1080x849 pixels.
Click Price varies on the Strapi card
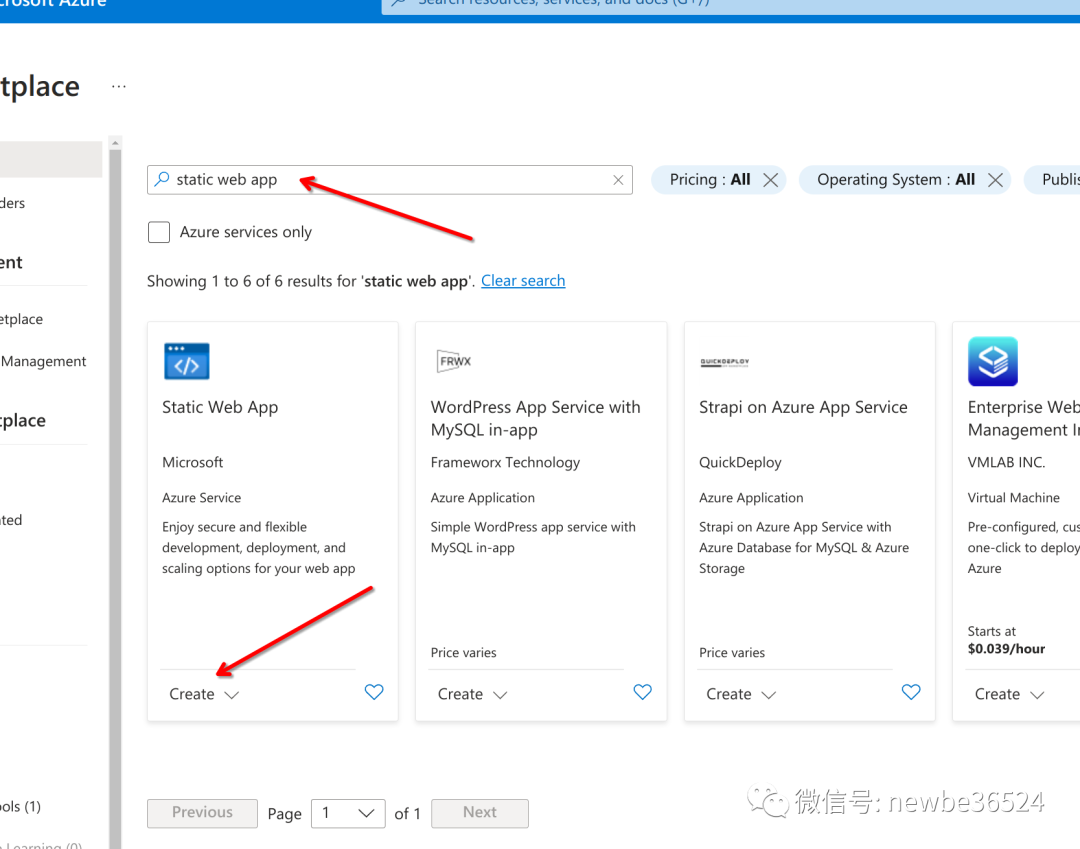[x=732, y=653]
